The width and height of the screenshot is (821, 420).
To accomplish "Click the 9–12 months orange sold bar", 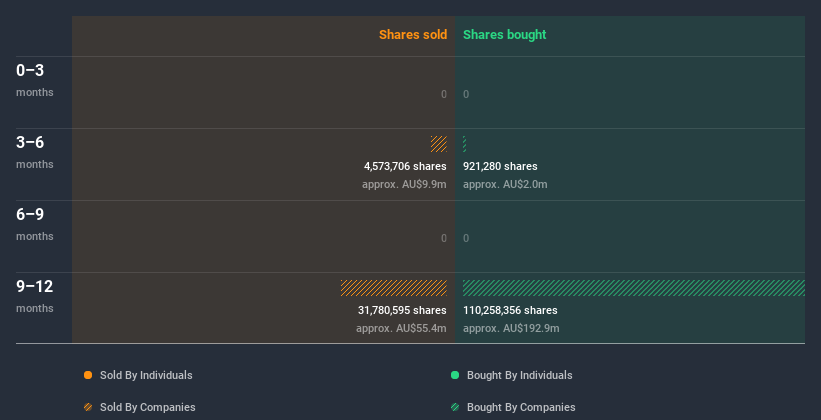I will point(394,288).
